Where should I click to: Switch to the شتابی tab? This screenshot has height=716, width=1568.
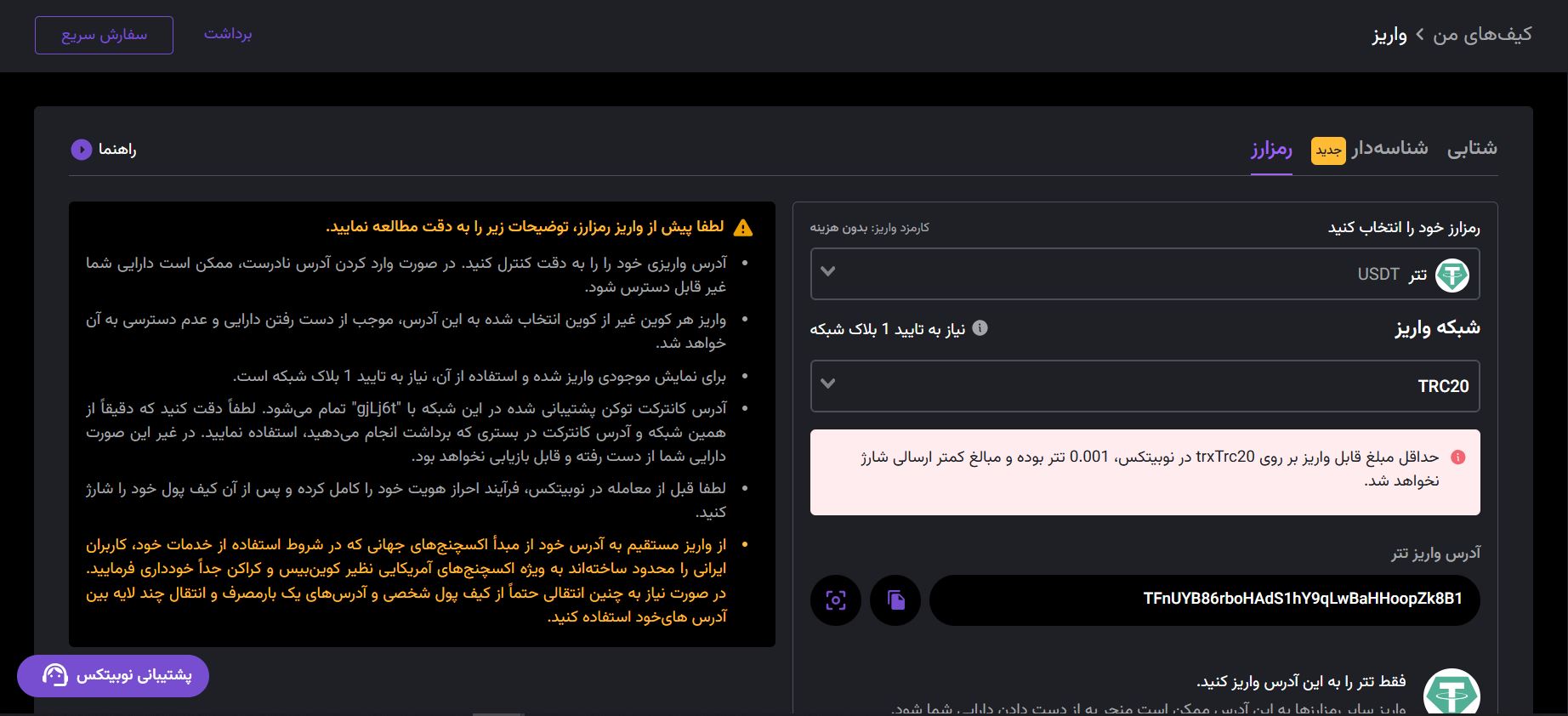tap(1472, 148)
